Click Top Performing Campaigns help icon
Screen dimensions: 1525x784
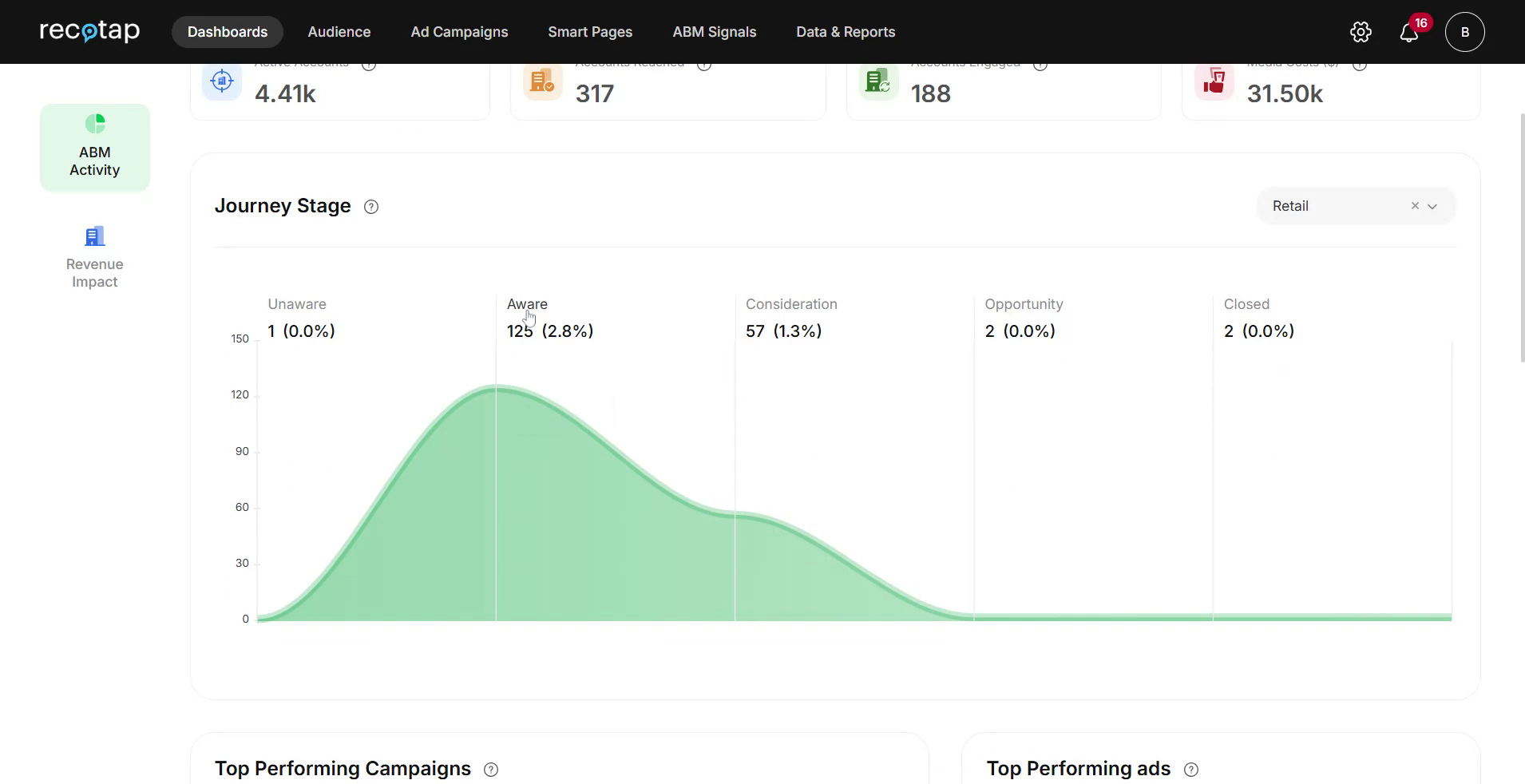click(x=491, y=770)
